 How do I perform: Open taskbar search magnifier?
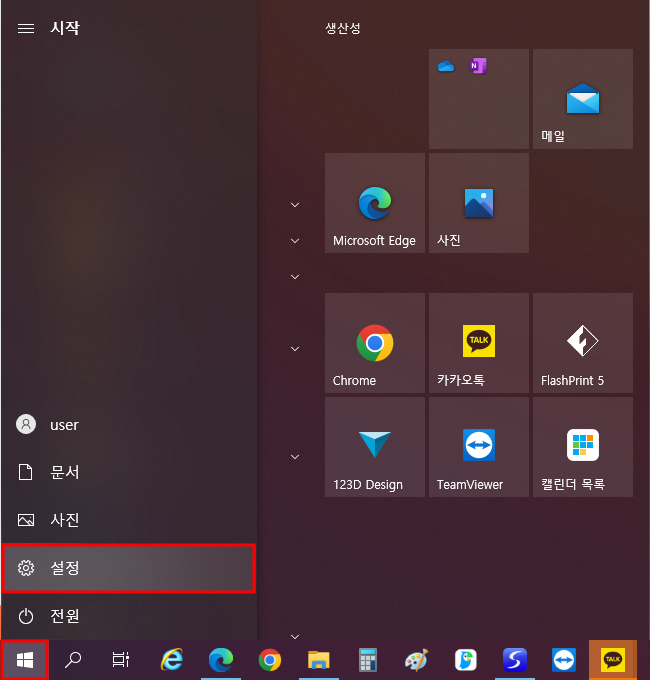point(73,660)
